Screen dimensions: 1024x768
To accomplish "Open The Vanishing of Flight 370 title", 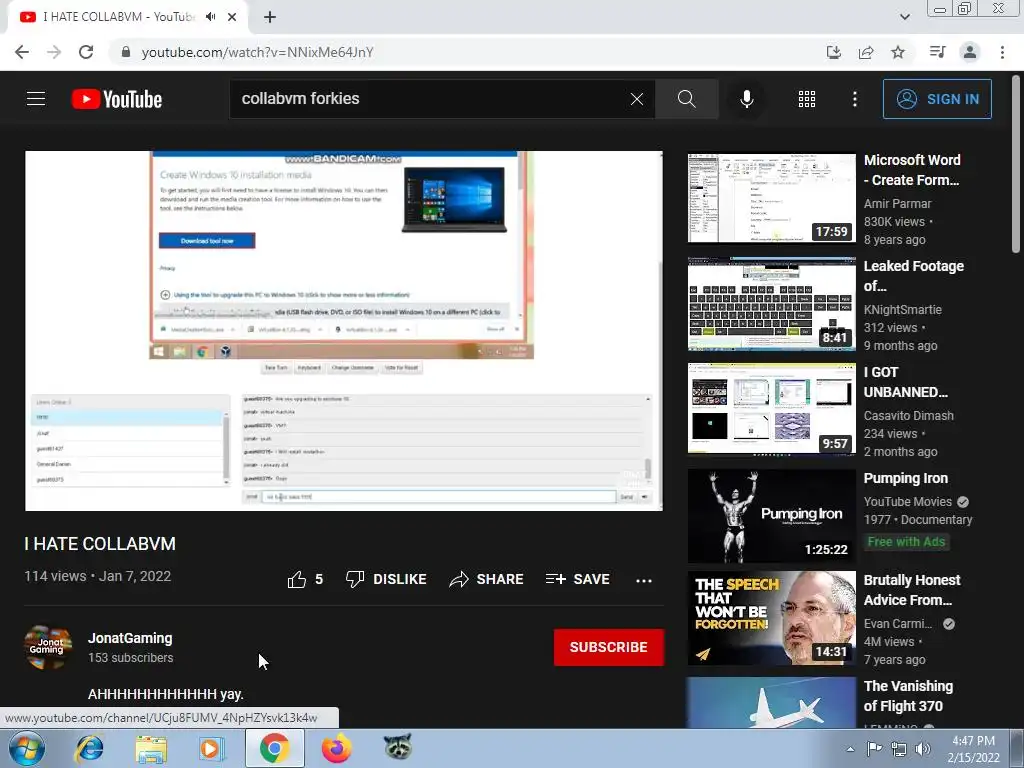I will (x=908, y=696).
